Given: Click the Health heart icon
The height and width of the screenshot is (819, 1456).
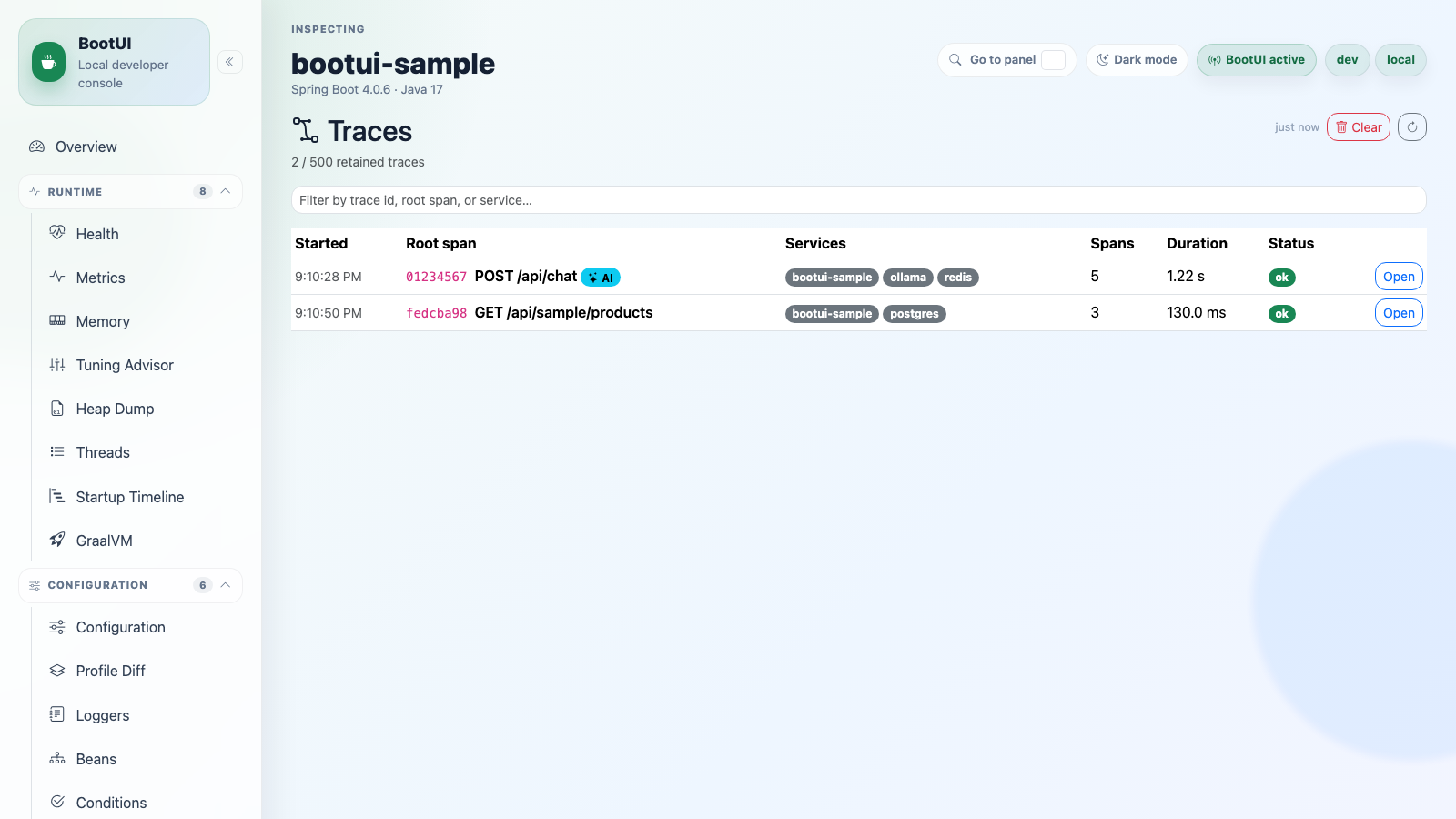Looking at the screenshot, I should [x=57, y=233].
